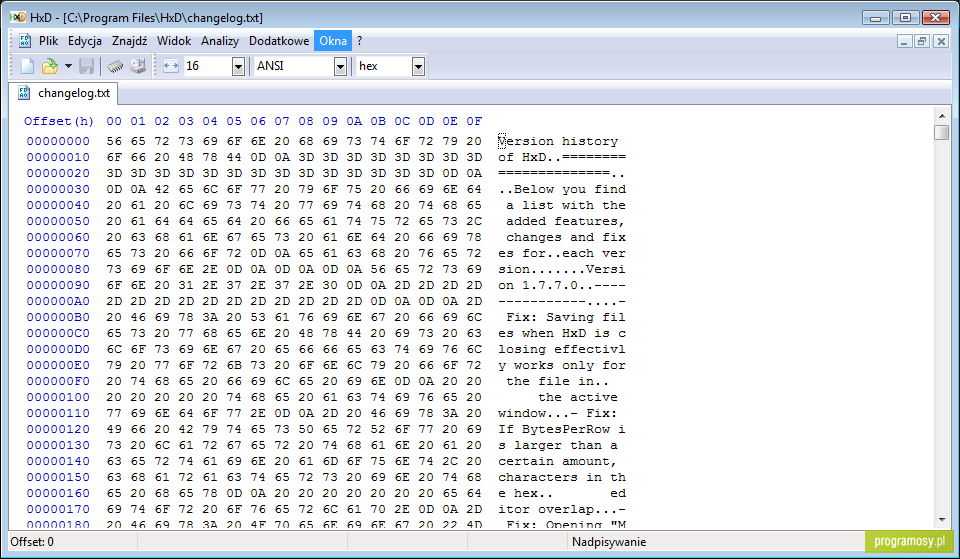Click the document icon in the menu bar
Viewport: 960px width, 559px height.
click(x=24, y=41)
